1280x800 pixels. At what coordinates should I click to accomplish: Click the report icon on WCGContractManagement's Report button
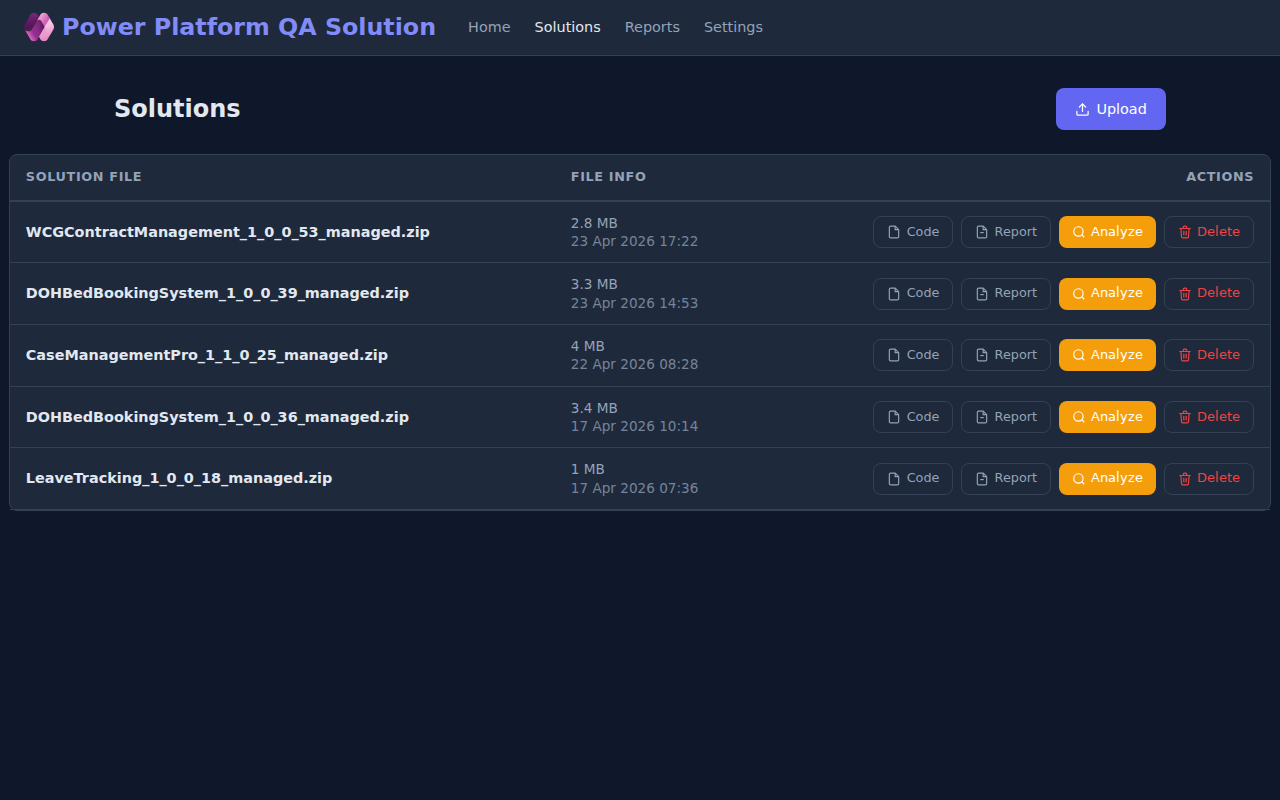click(983, 231)
